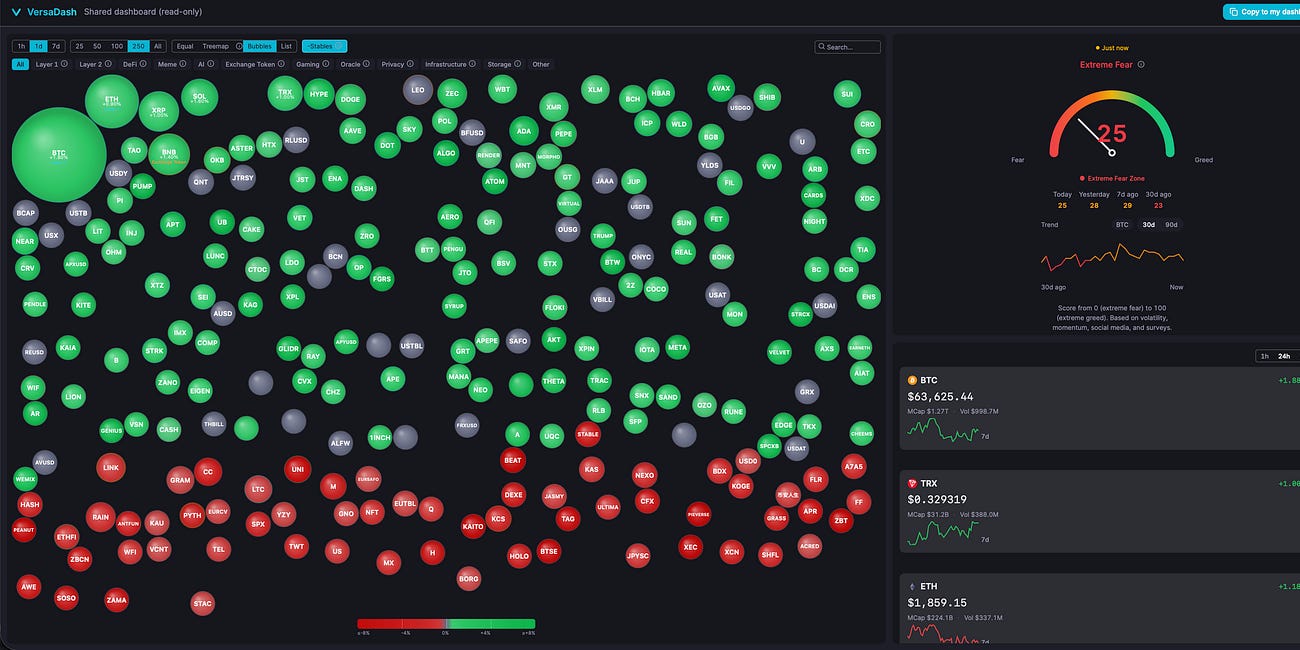Switch bubble timeframe to 7d
Screen dimensions: 1300x650
coord(56,46)
